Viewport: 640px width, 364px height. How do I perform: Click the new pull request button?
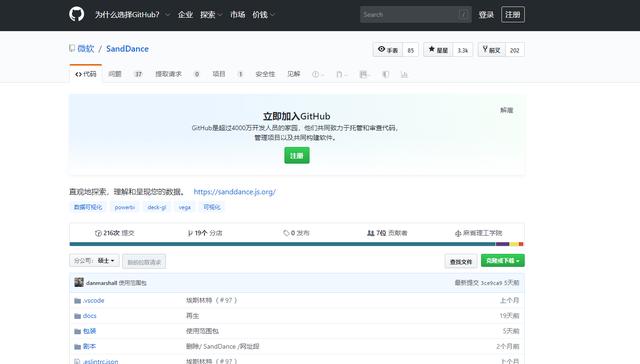(144, 262)
